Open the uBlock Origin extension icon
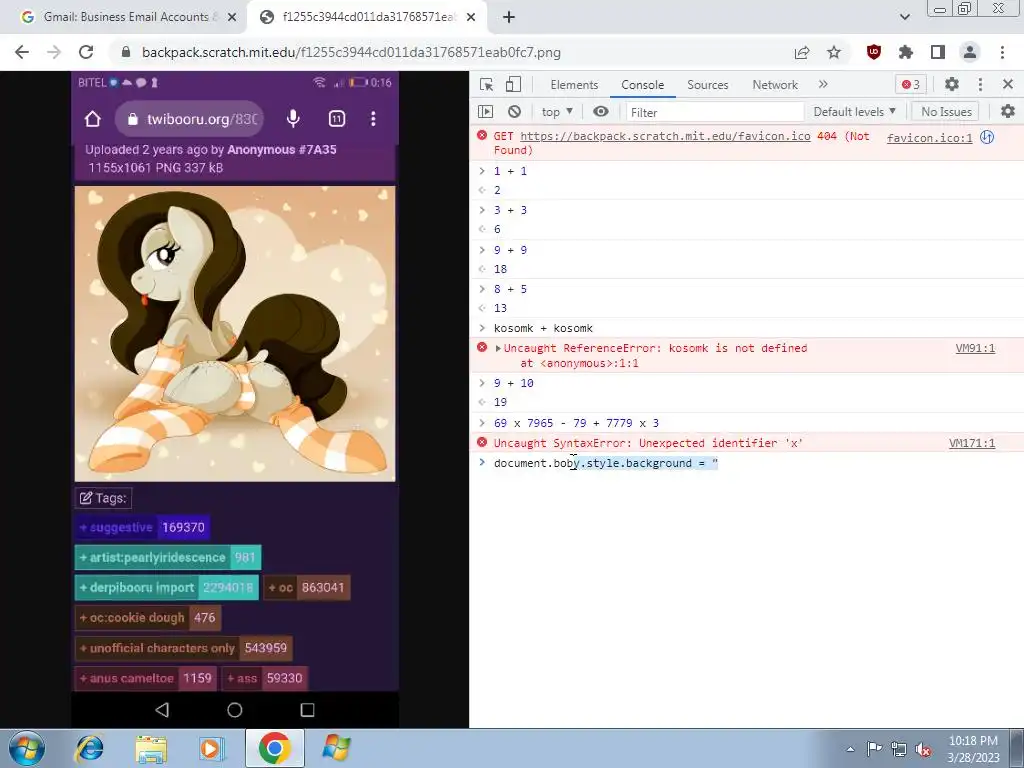The width and height of the screenshot is (1024, 768). (874, 52)
